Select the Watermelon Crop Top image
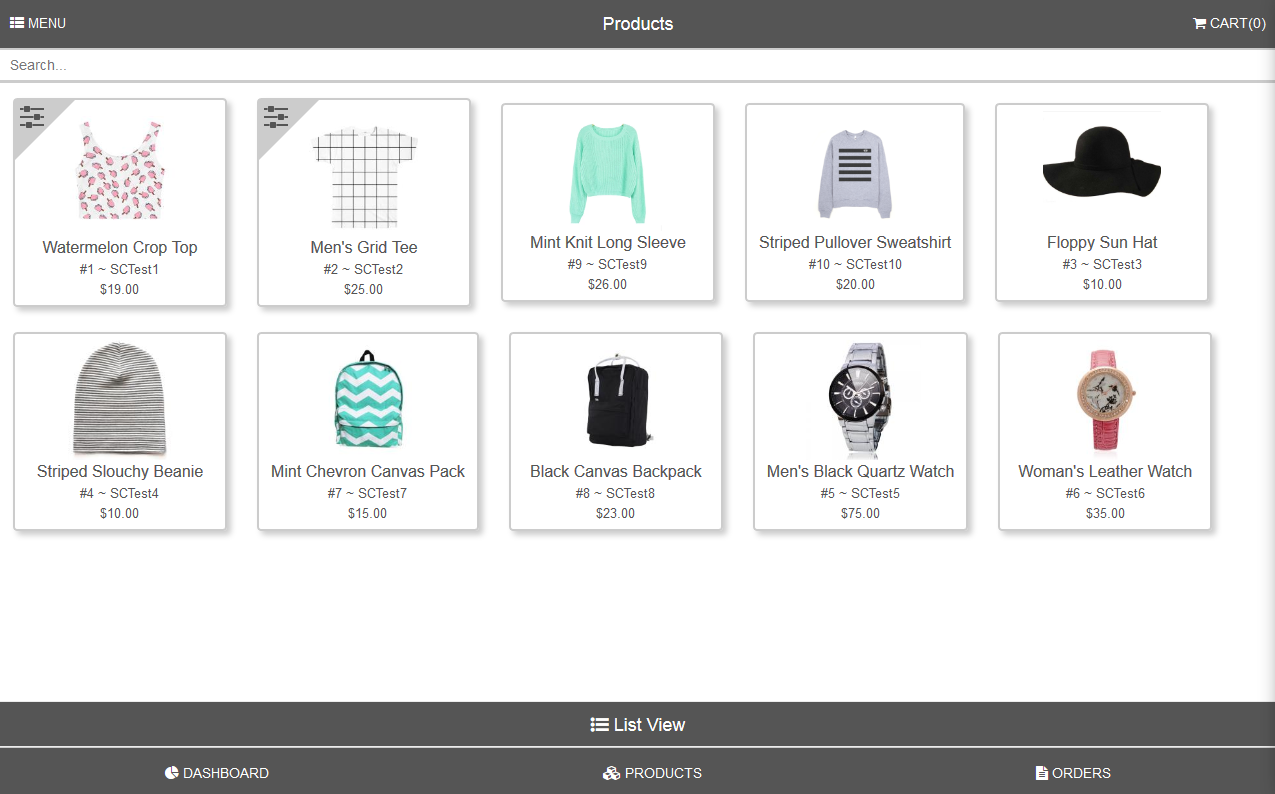Viewport: 1275px width, 794px height. point(120,170)
